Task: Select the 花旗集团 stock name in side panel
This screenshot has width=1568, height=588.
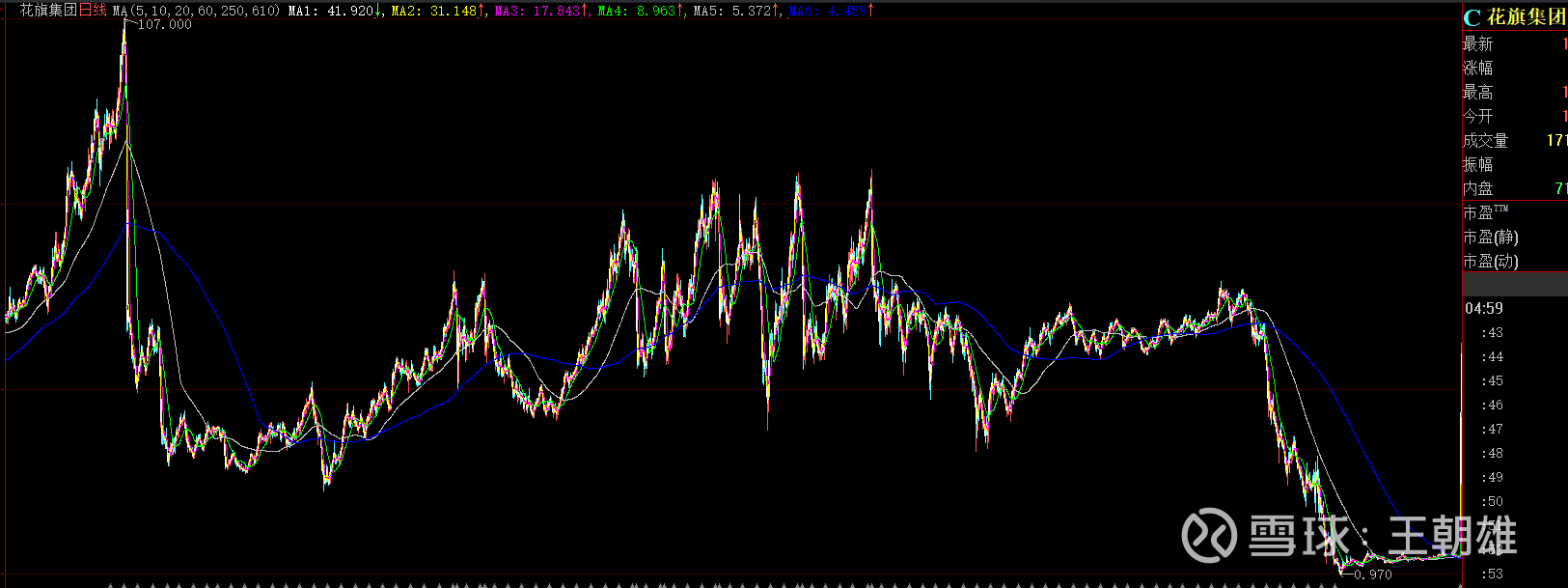Action: [1526, 17]
